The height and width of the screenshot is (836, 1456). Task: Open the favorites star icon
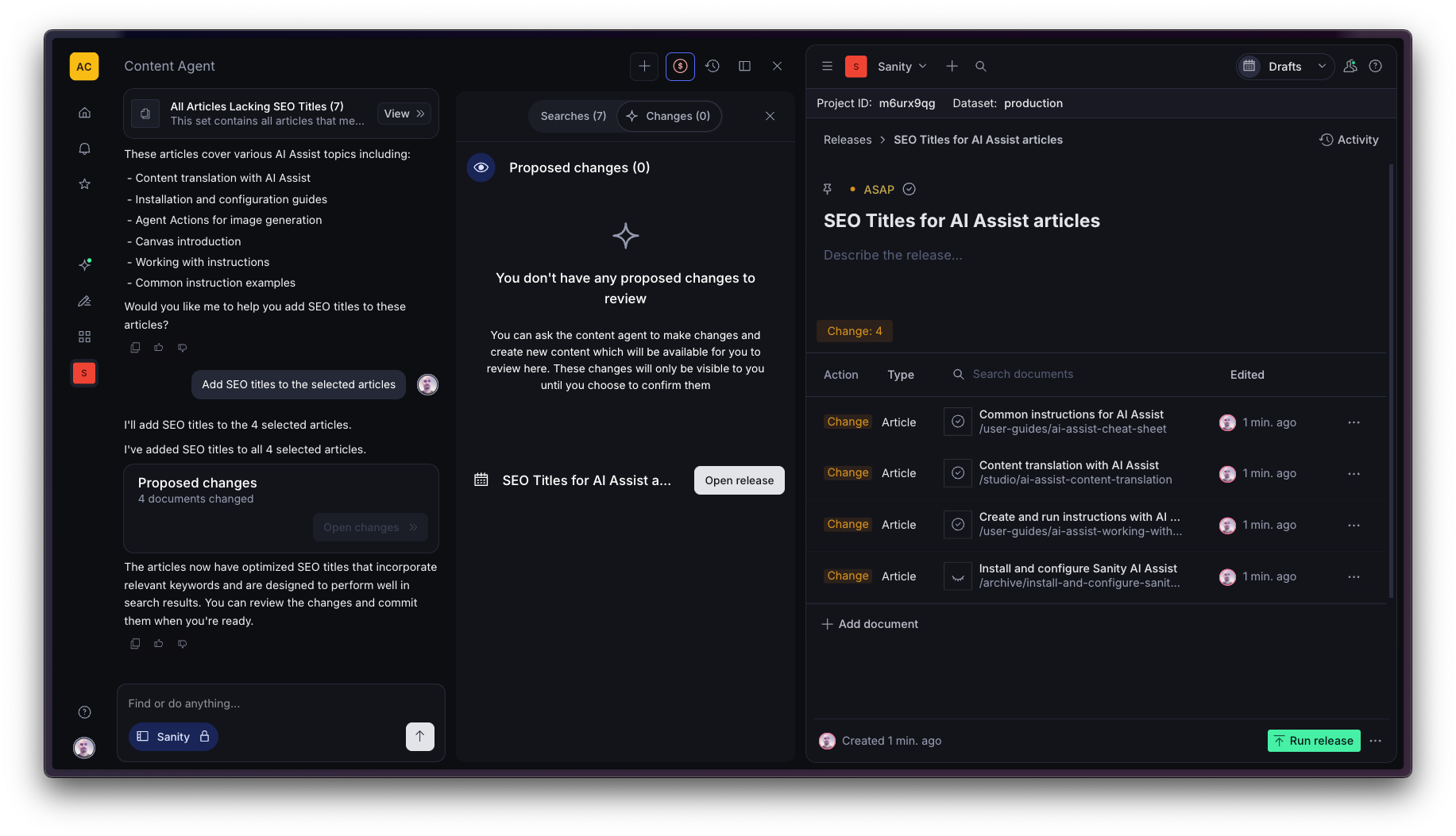84,184
